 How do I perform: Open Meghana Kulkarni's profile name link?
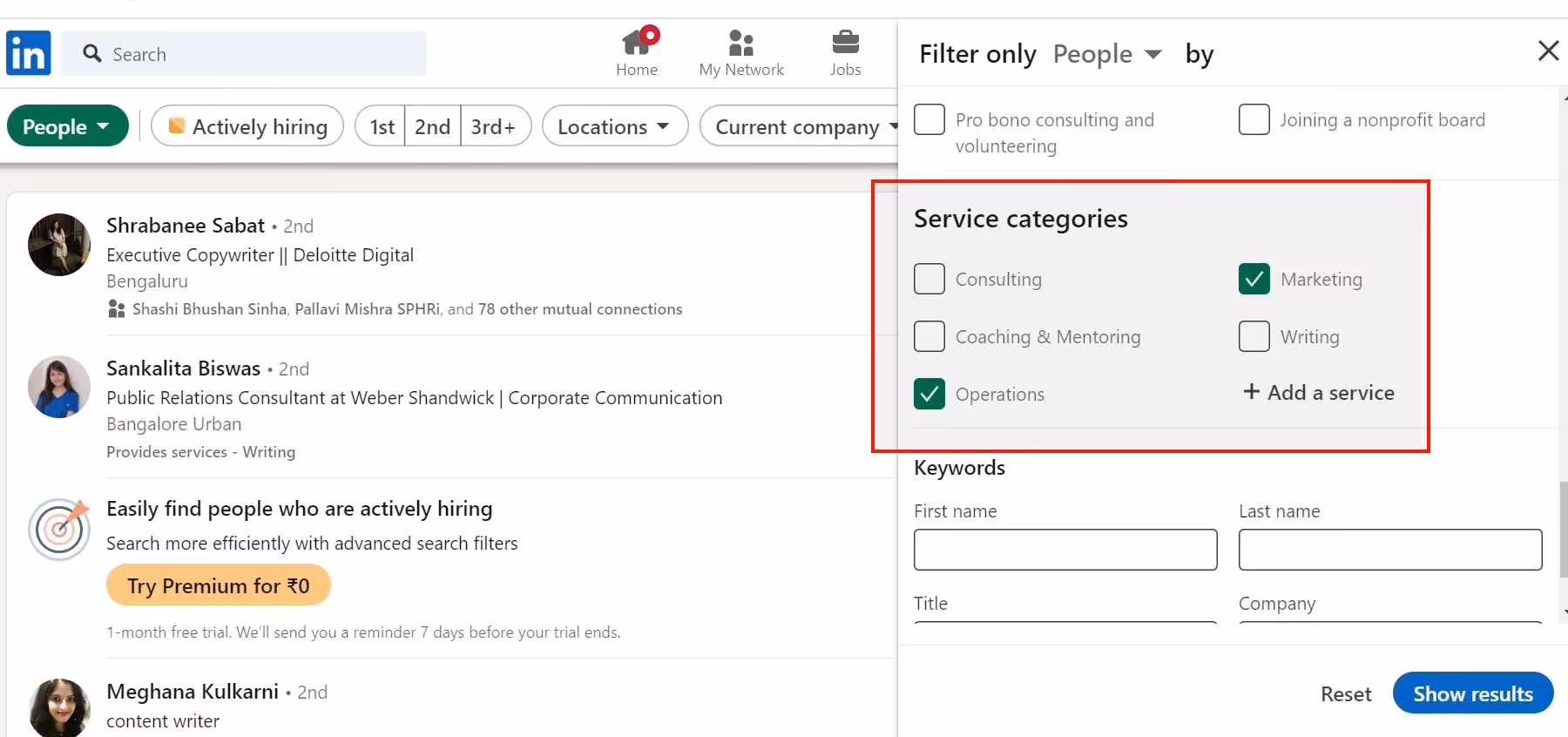point(193,692)
